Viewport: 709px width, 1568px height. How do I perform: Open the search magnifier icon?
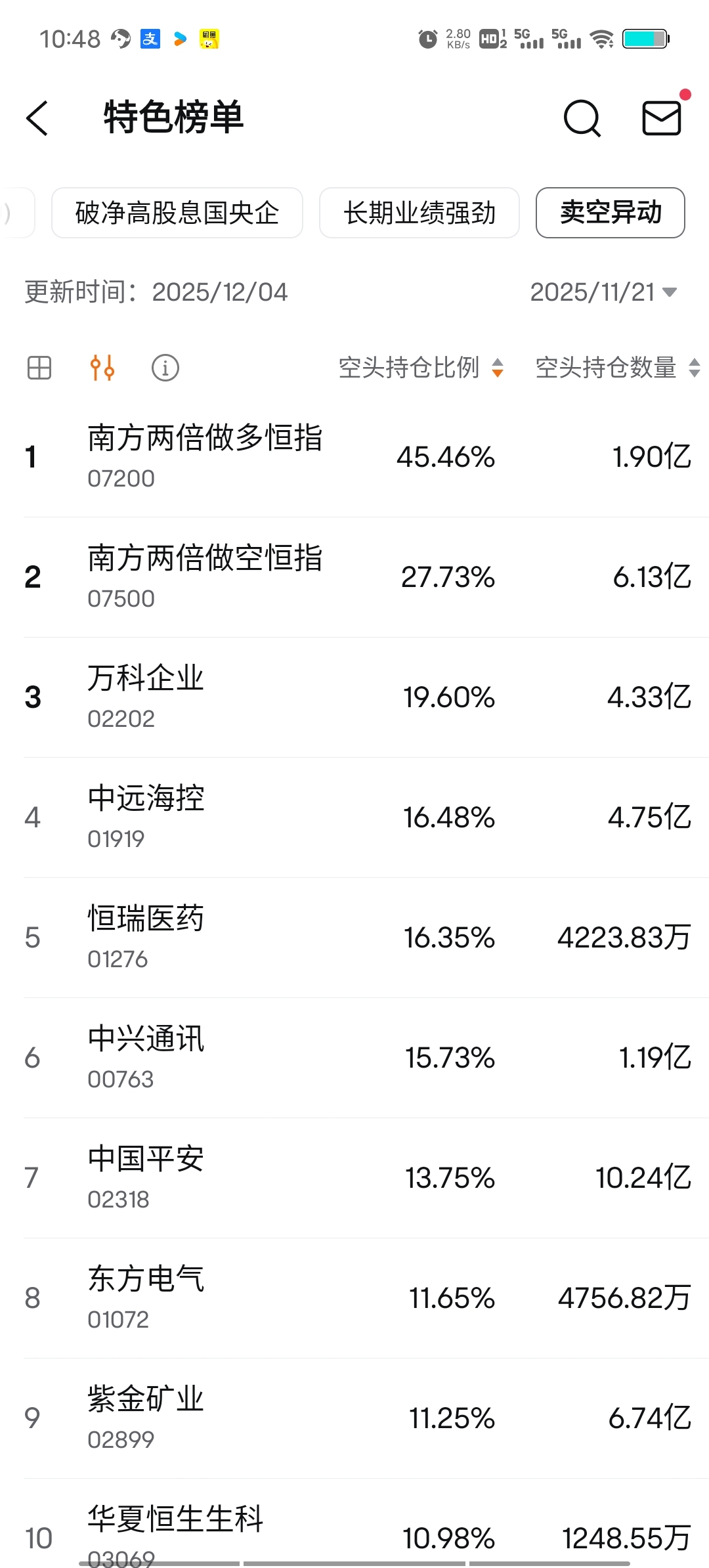point(582,118)
